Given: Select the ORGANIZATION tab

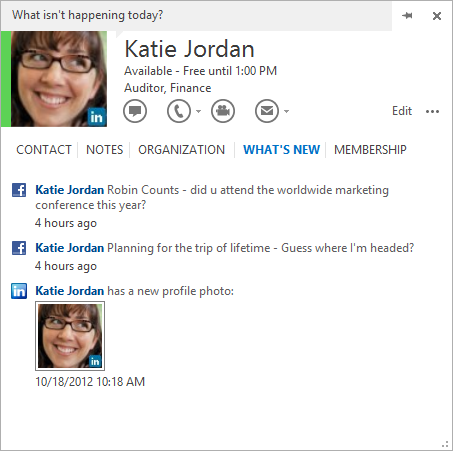Looking at the screenshot, I should (182, 150).
